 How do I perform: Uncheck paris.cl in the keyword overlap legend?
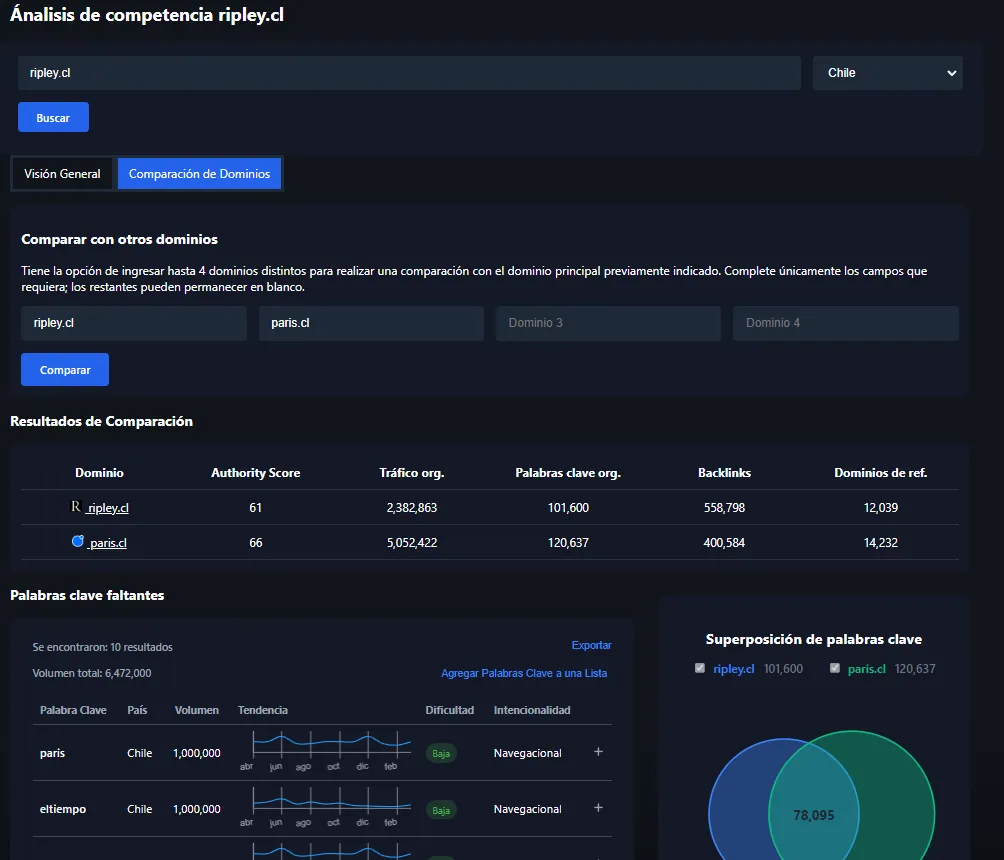coord(835,668)
